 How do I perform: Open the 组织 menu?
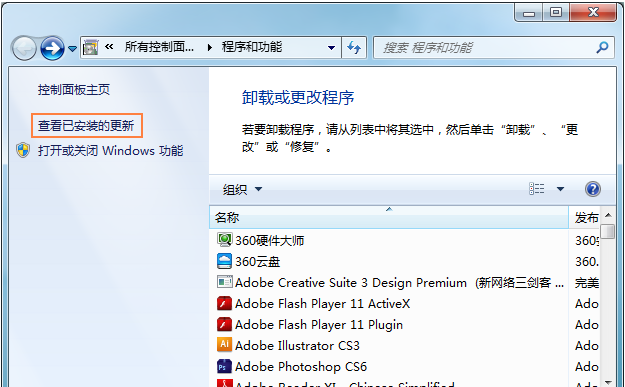pos(242,189)
